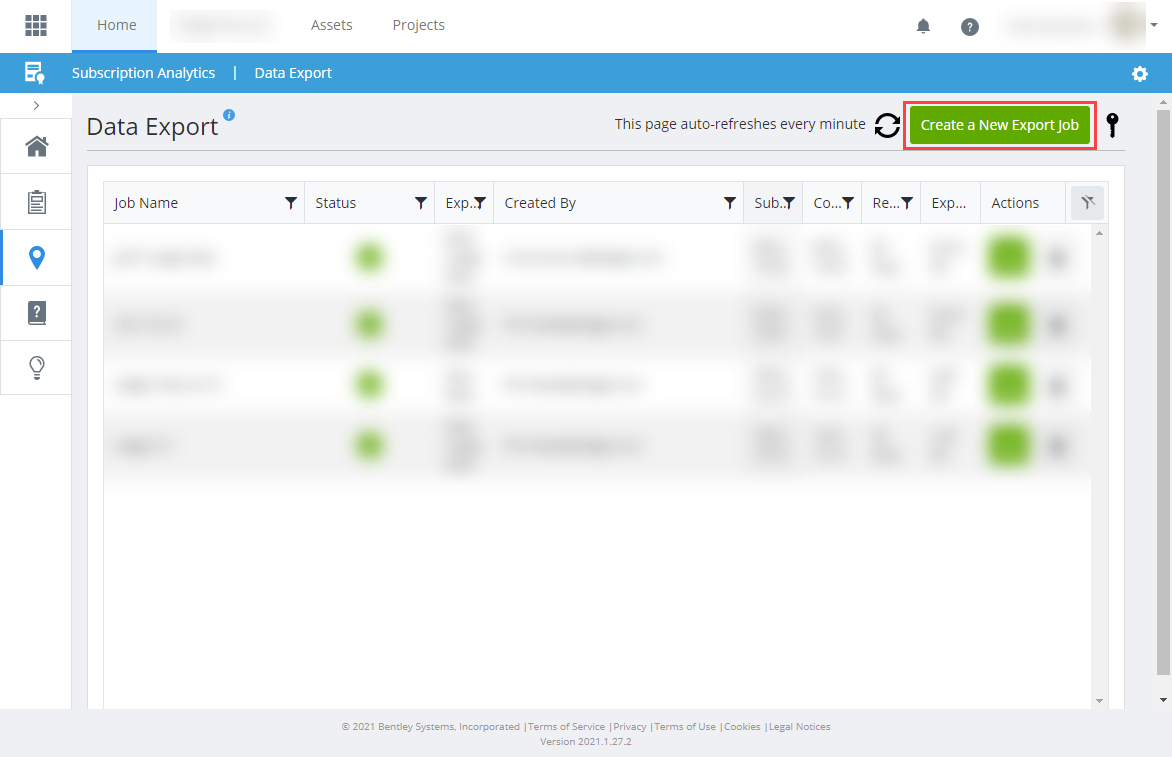Screen dimensions: 1172x757
Task: Click the notifications bell icon
Action: pos(923,27)
